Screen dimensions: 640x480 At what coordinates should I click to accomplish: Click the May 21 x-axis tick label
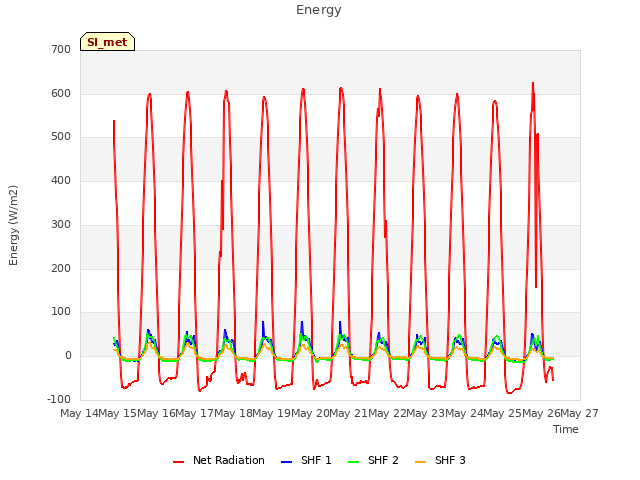click(x=349, y=413)
